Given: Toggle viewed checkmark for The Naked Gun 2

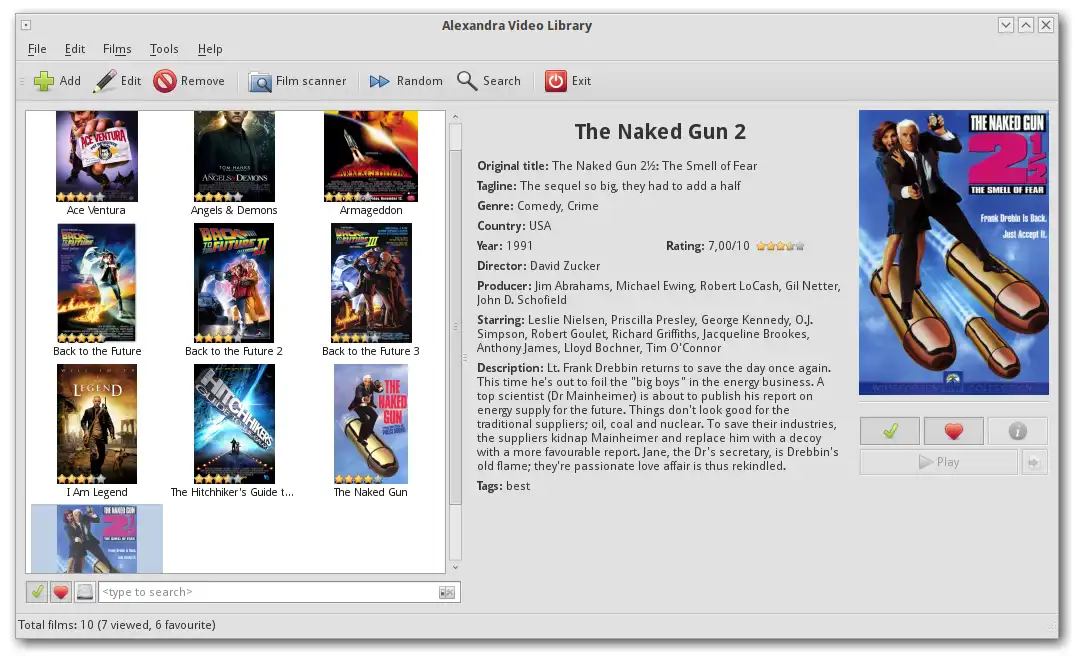Looking at the screenshot, I should [890, 431].
